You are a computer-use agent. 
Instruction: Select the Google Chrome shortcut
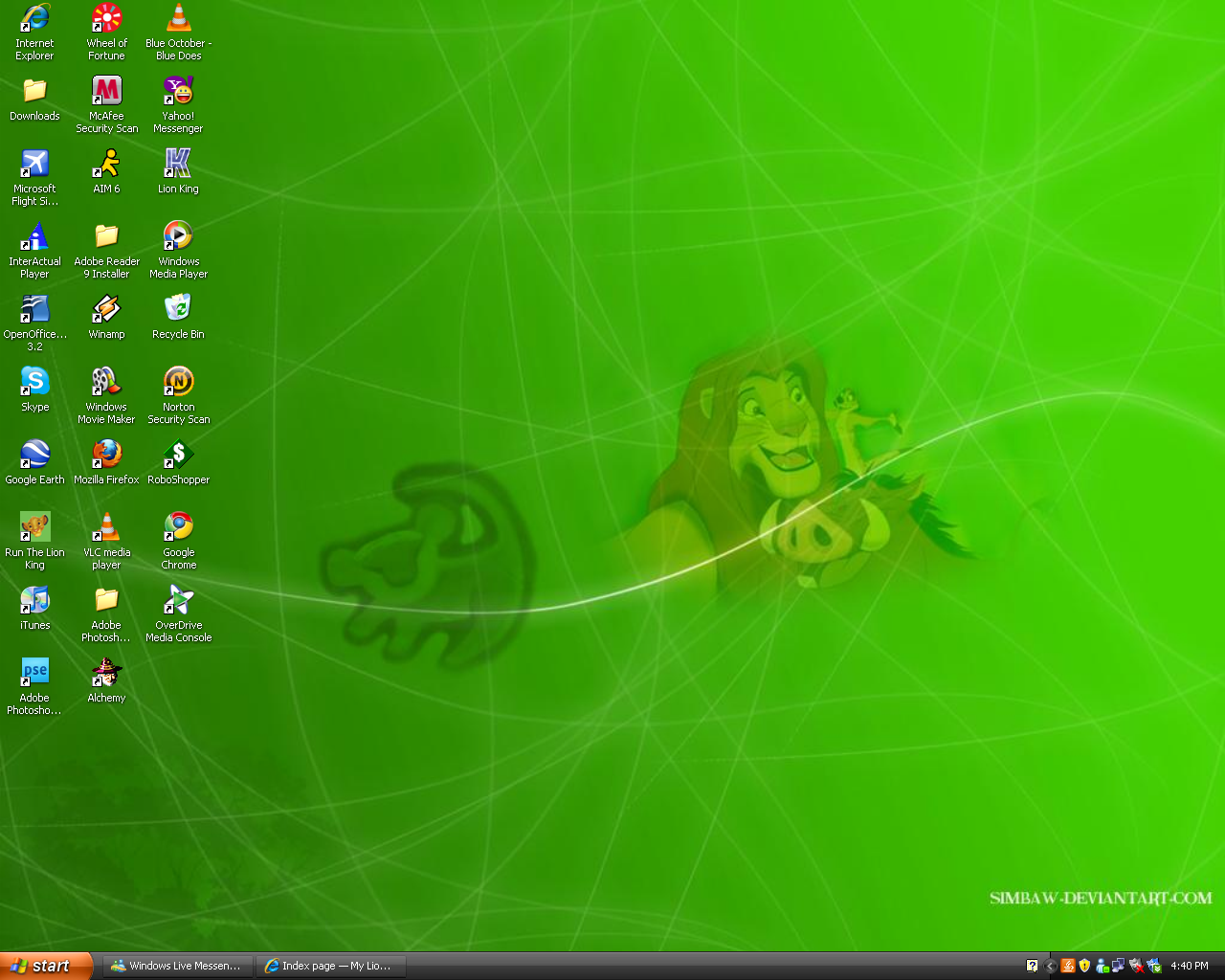(178, 527)
